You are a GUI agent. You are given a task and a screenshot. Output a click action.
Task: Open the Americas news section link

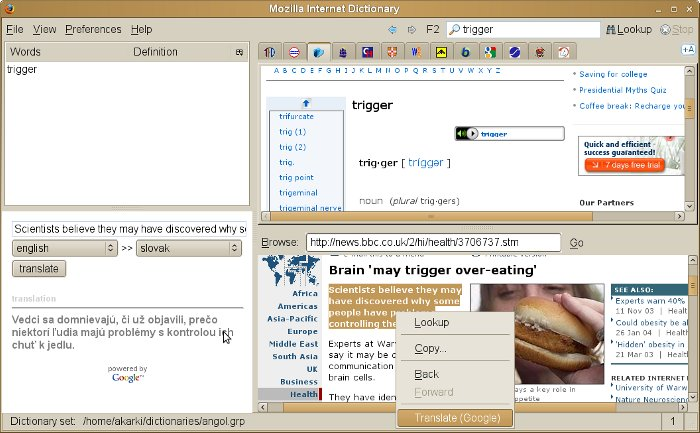(297, 306)
